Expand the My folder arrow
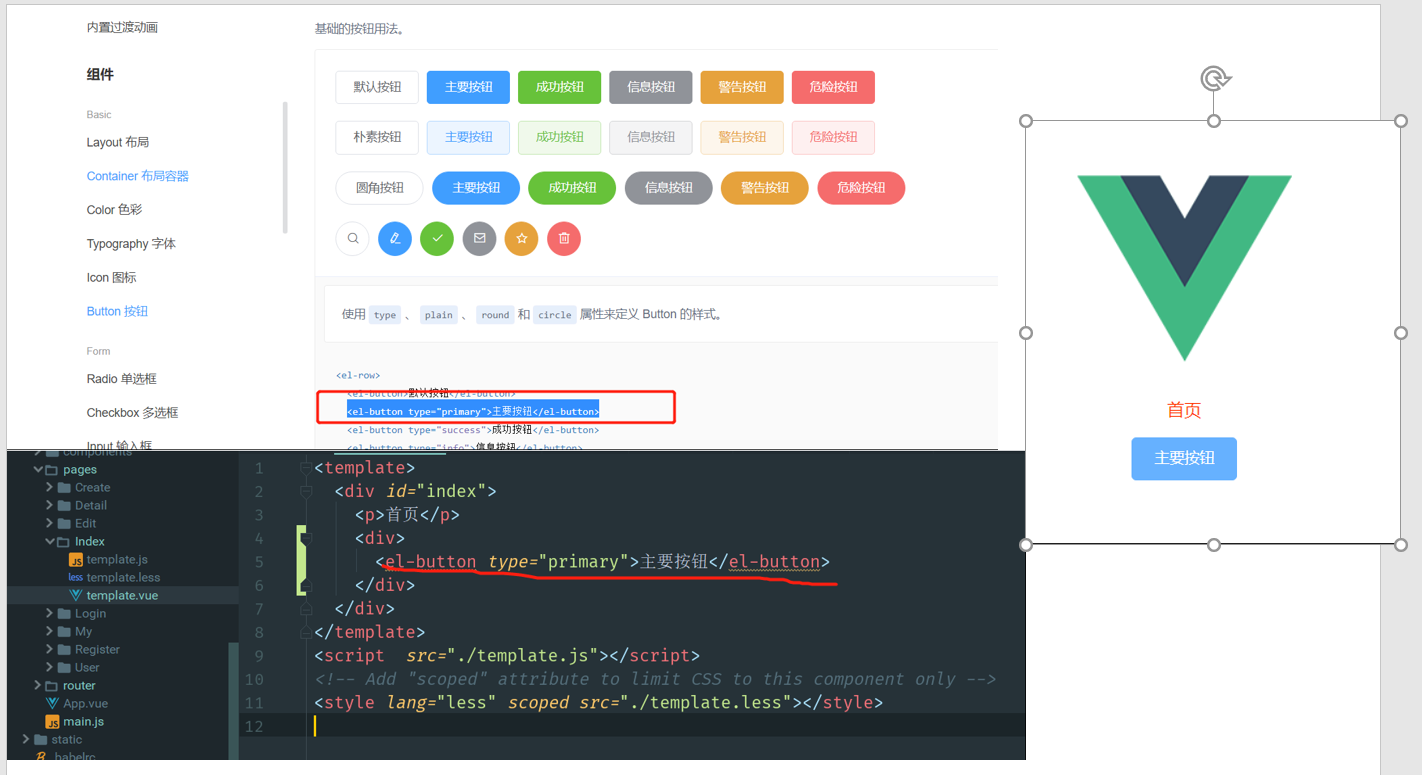 click(x=50, y=632)
